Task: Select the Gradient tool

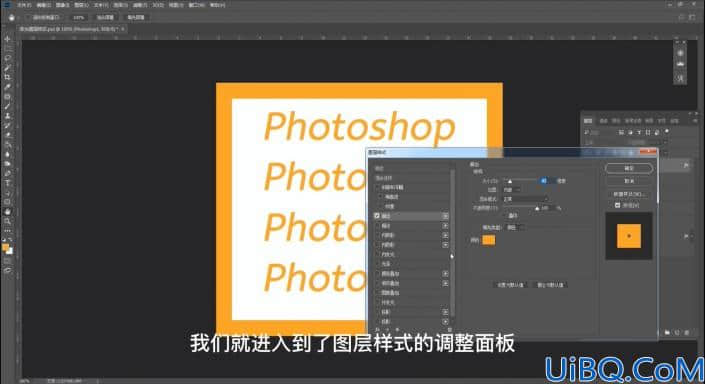Action: tap(7, 145)
